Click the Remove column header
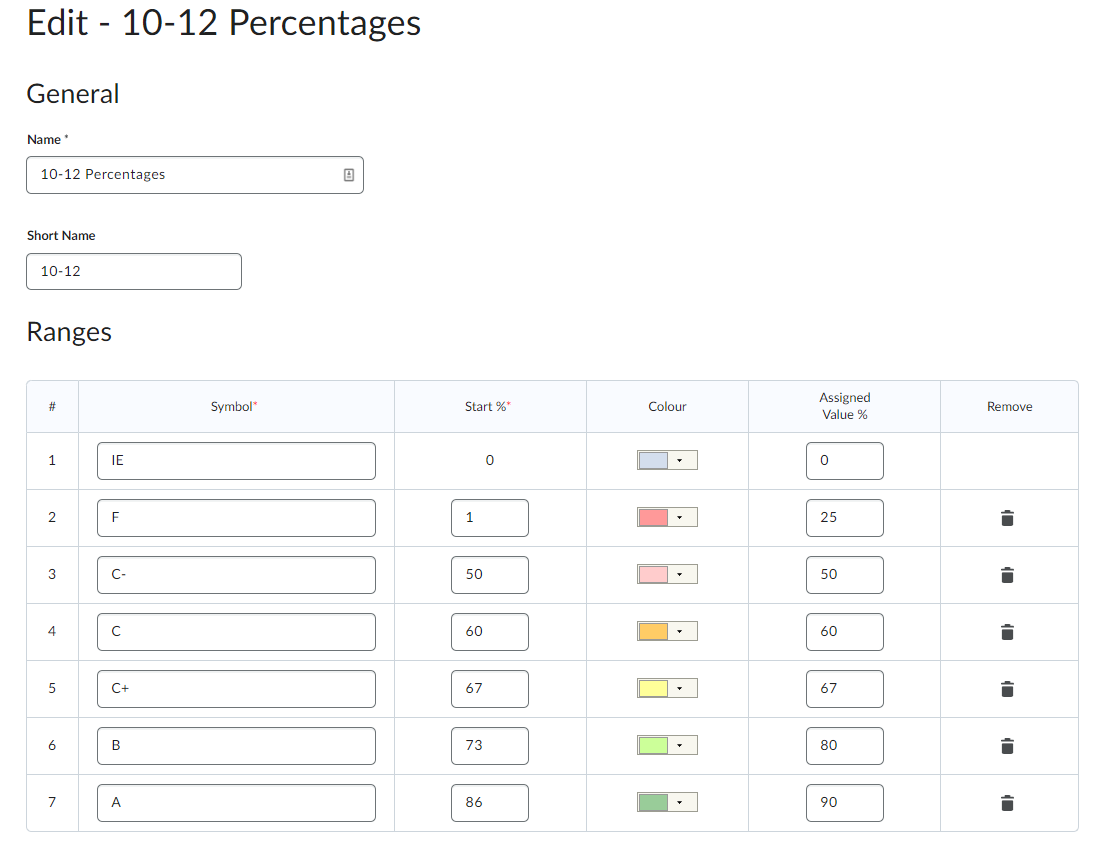1099x853 pixels. click(1009, 407)
